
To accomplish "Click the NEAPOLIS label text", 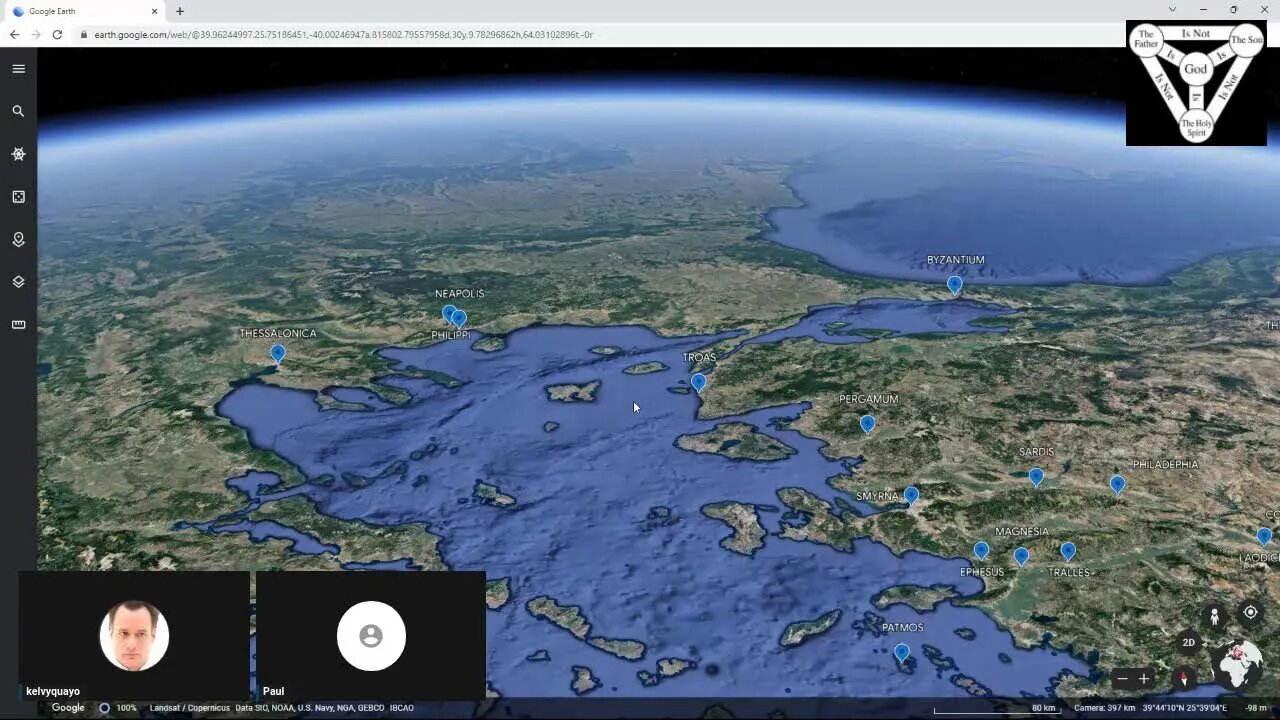I will 459,294.
